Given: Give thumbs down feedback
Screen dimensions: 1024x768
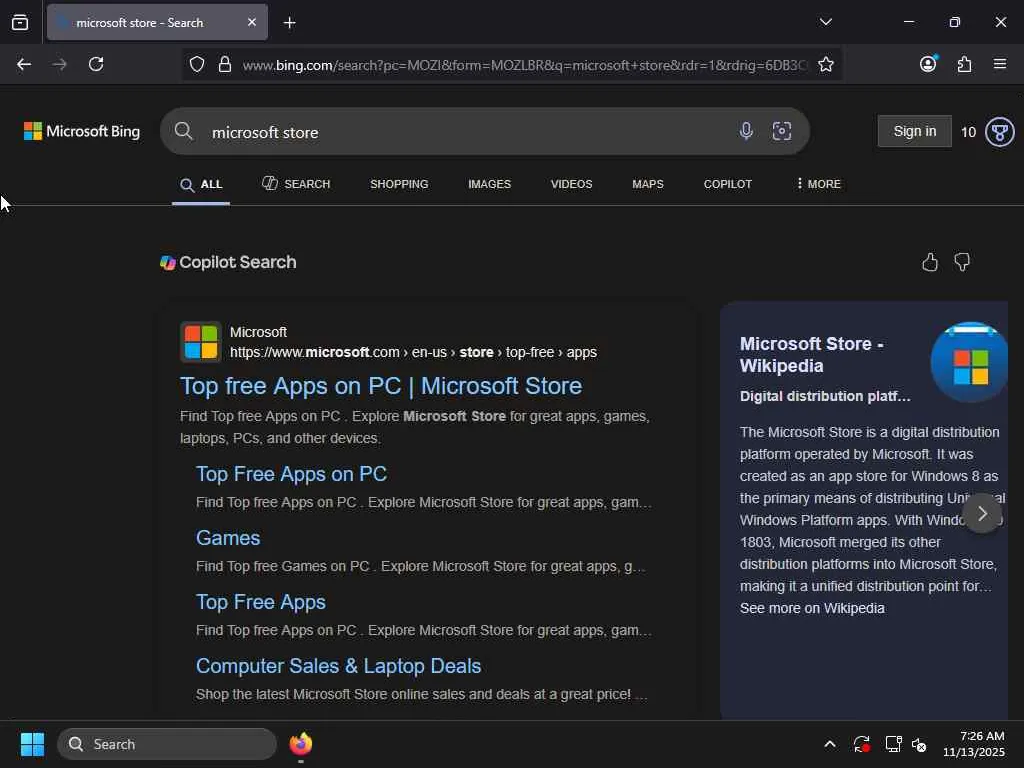Looking at the screenshot, I should pyautogui.click(x=962, y=262).
